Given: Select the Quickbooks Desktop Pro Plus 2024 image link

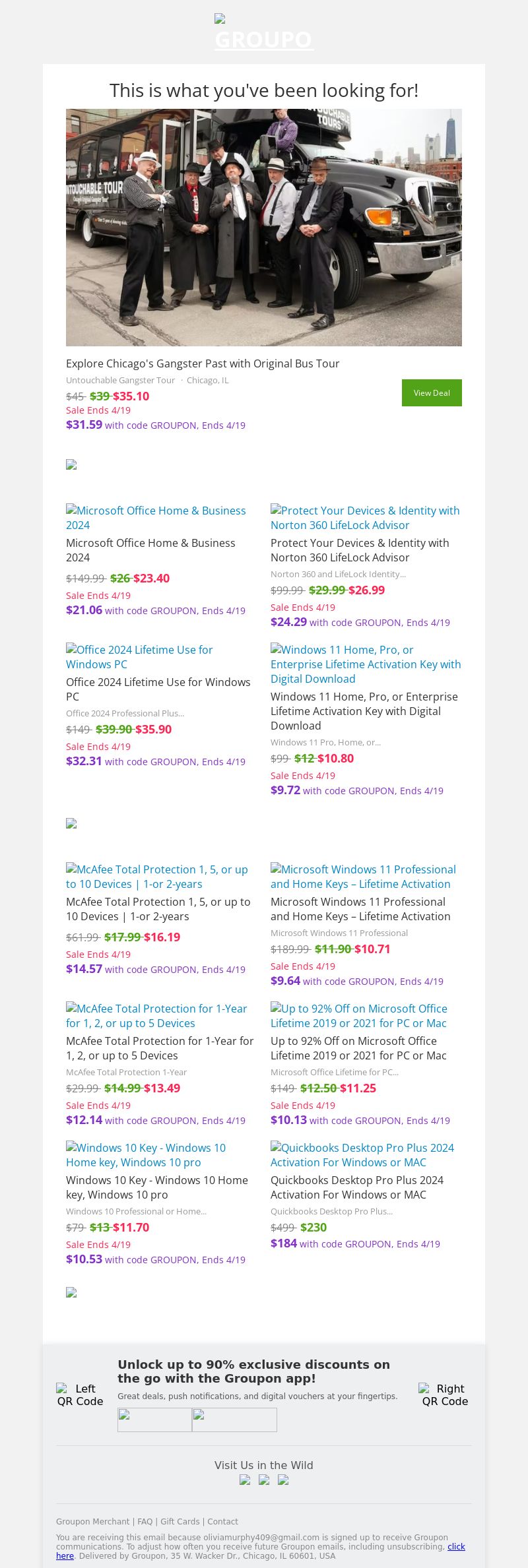Looking at the screenshot, I should (362, 1155).
